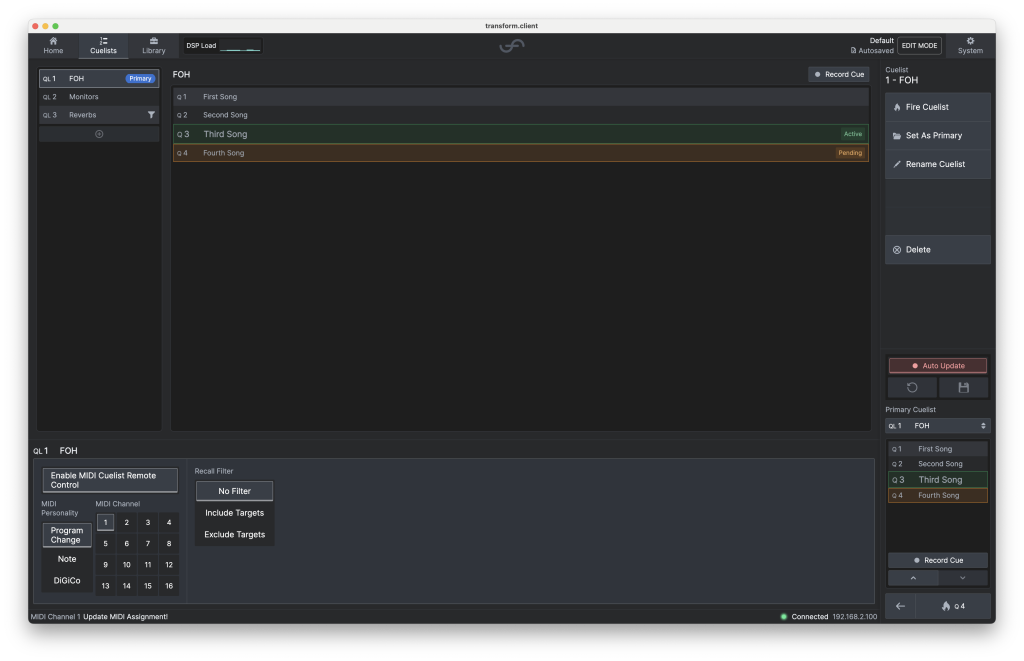This screenshot has width=1024, height=661.
Task: Select Second Song in the primary cuelist panel
Action: [x=937, y=464]
